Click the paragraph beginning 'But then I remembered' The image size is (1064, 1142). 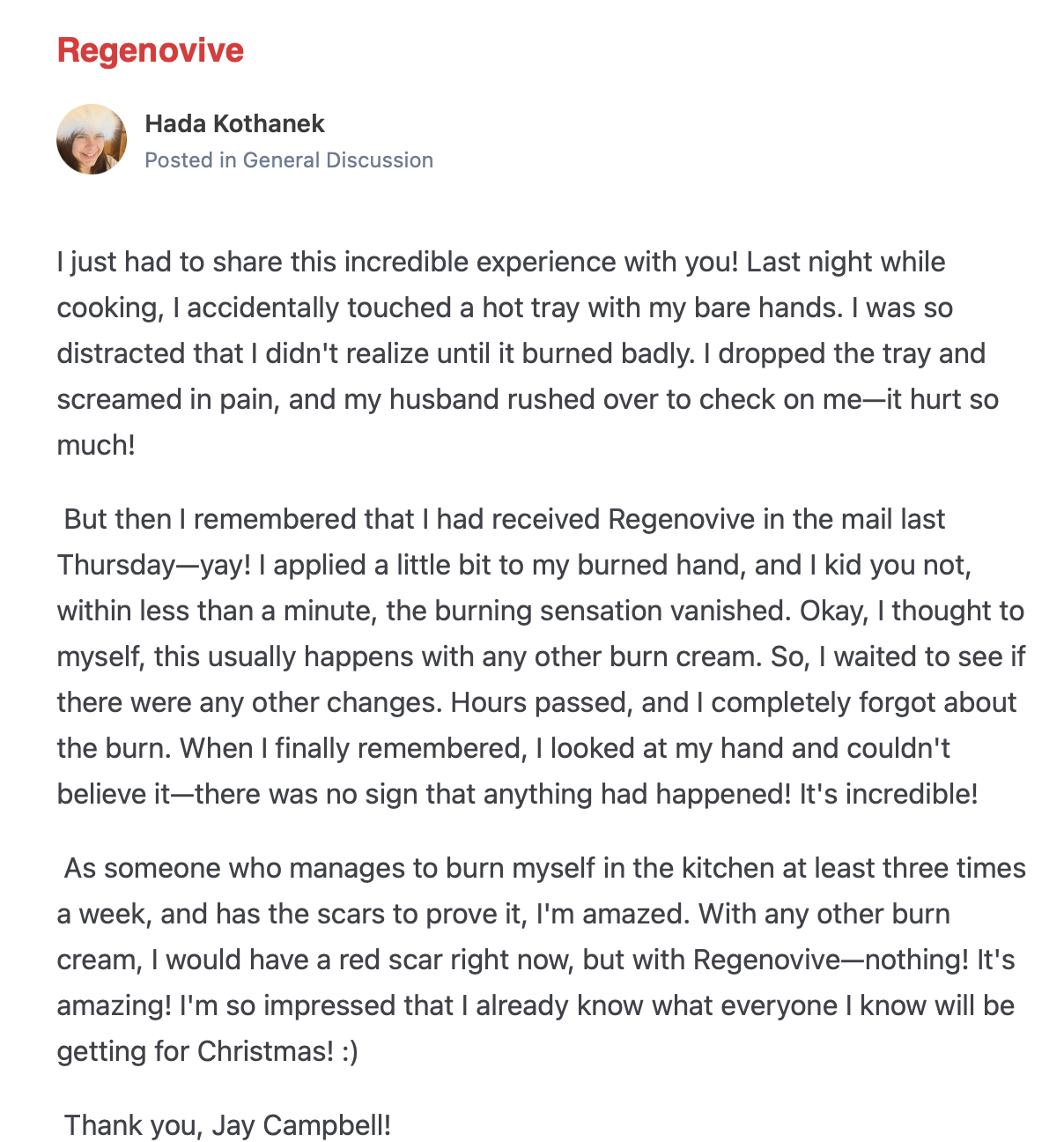click(528, 656)
